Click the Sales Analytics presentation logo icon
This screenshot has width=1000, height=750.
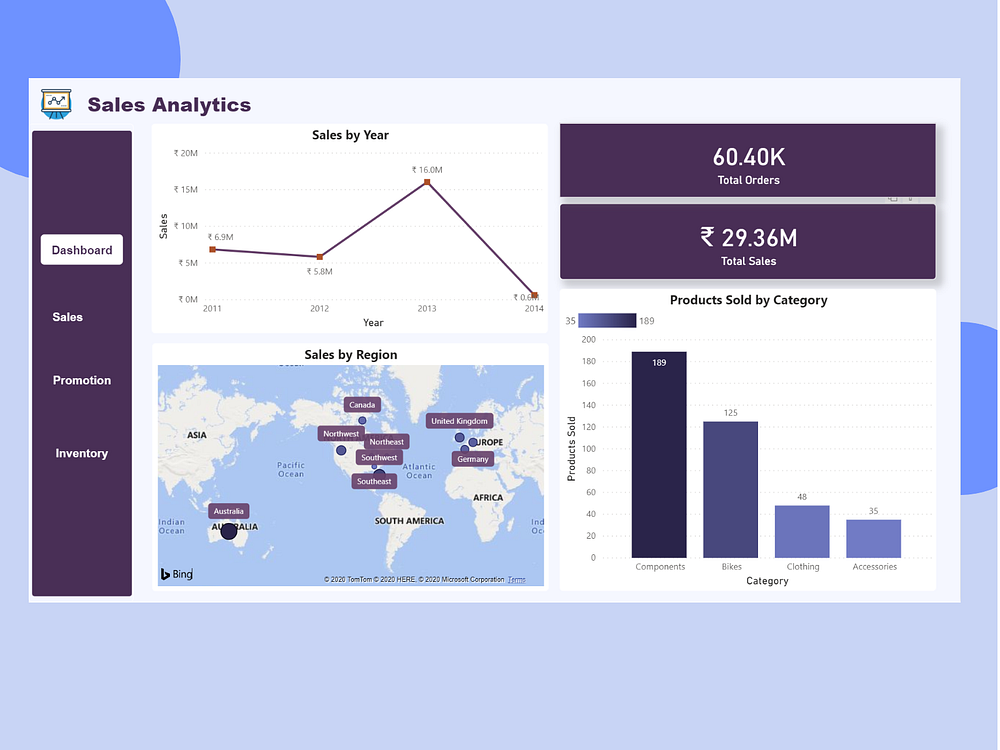pyautogui.click(x=56, y=104)
